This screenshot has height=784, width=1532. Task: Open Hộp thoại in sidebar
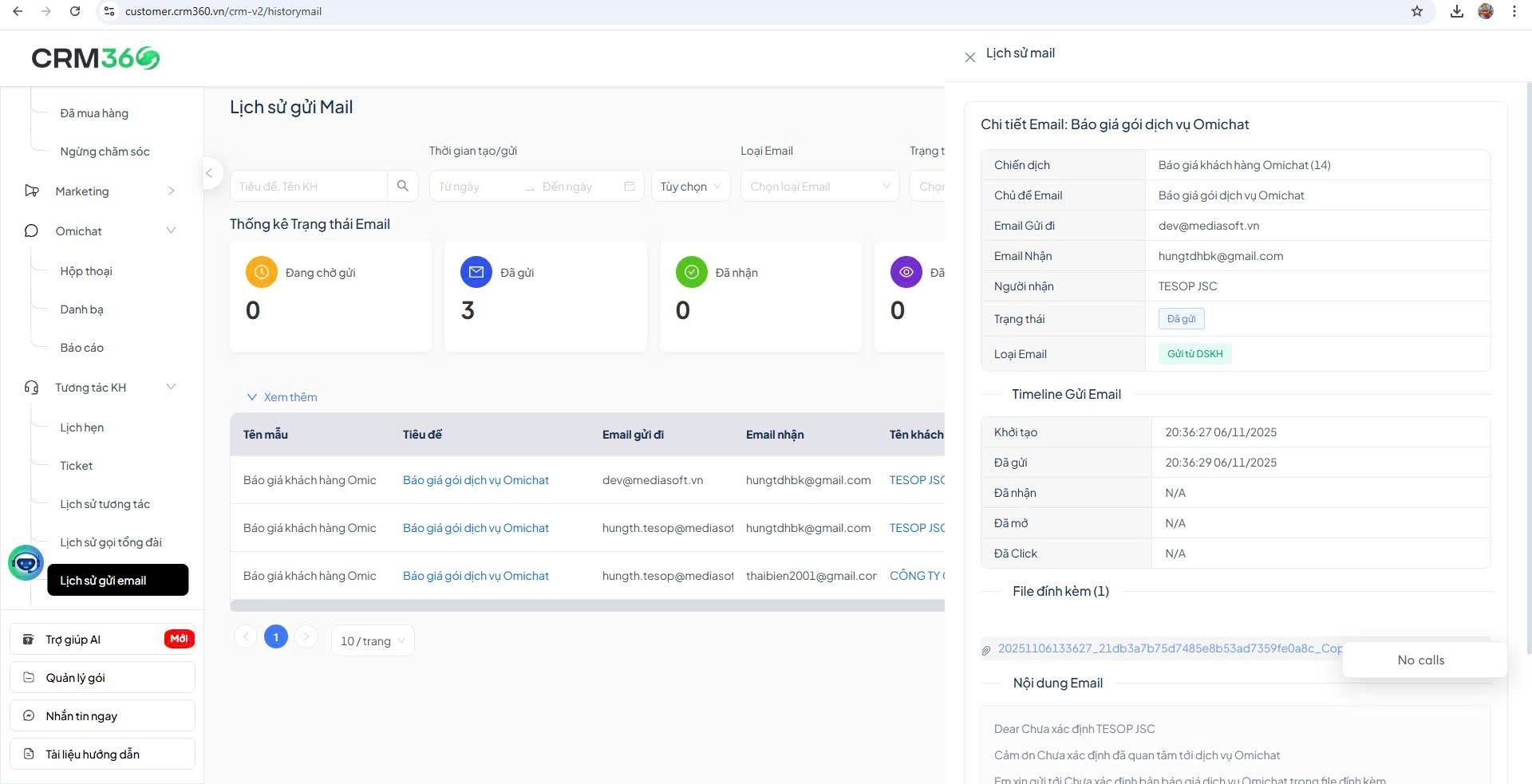86,271
